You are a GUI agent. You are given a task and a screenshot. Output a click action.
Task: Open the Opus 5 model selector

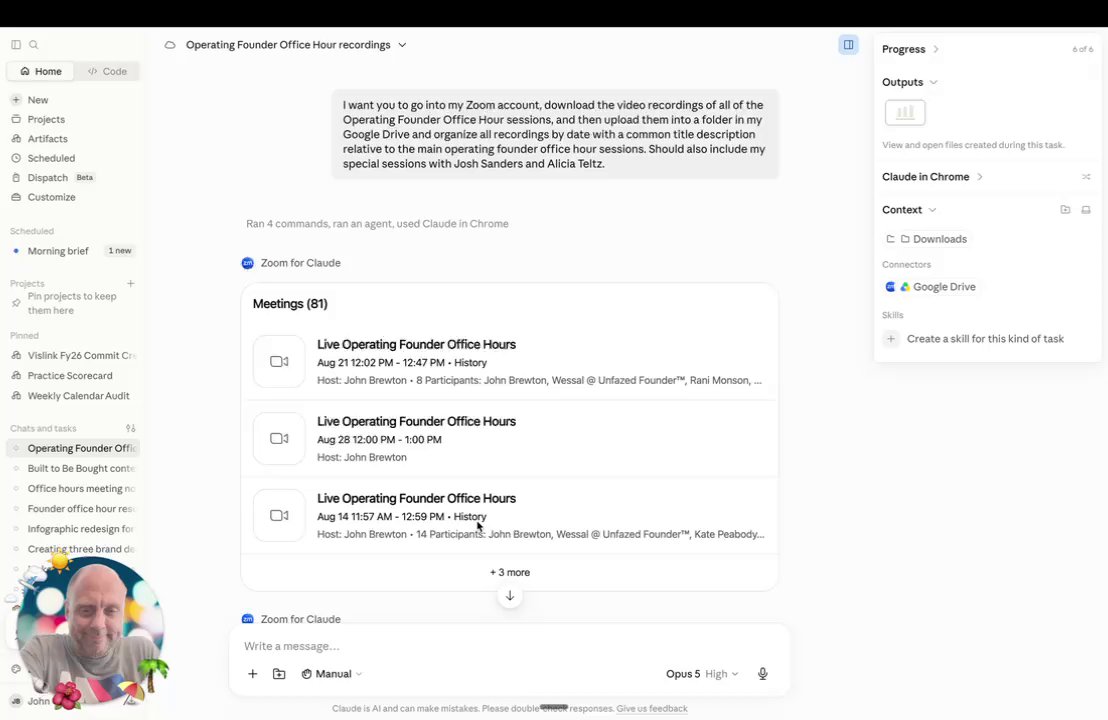coord(683,674)
